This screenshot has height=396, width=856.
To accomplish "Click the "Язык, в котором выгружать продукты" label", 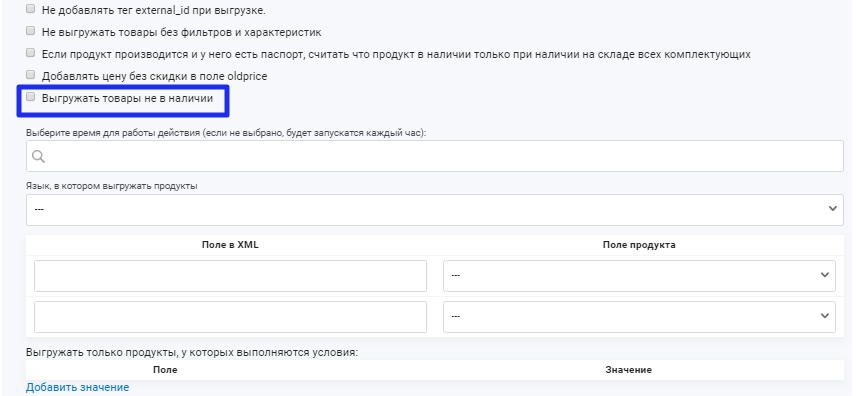I will [x=111, y=186].
